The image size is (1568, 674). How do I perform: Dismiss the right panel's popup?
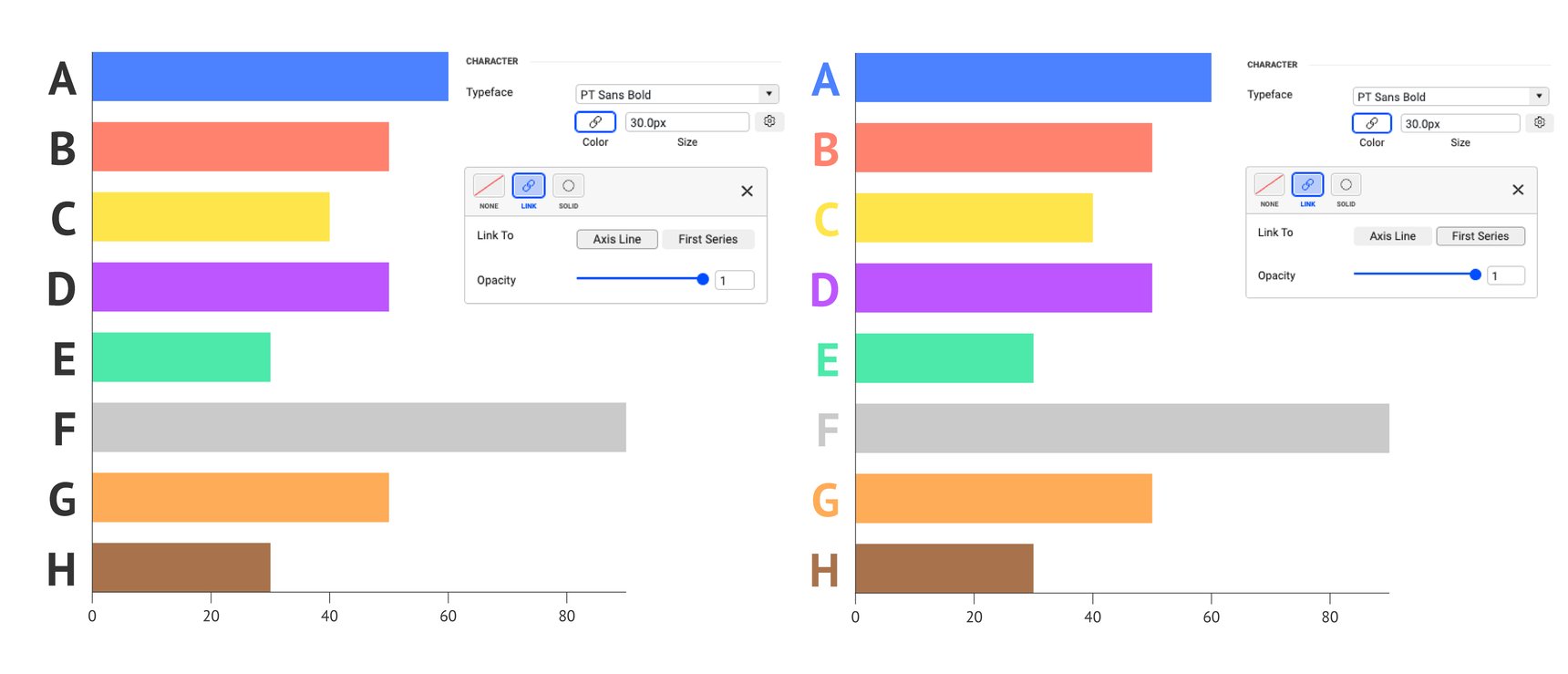point(1518,190)
